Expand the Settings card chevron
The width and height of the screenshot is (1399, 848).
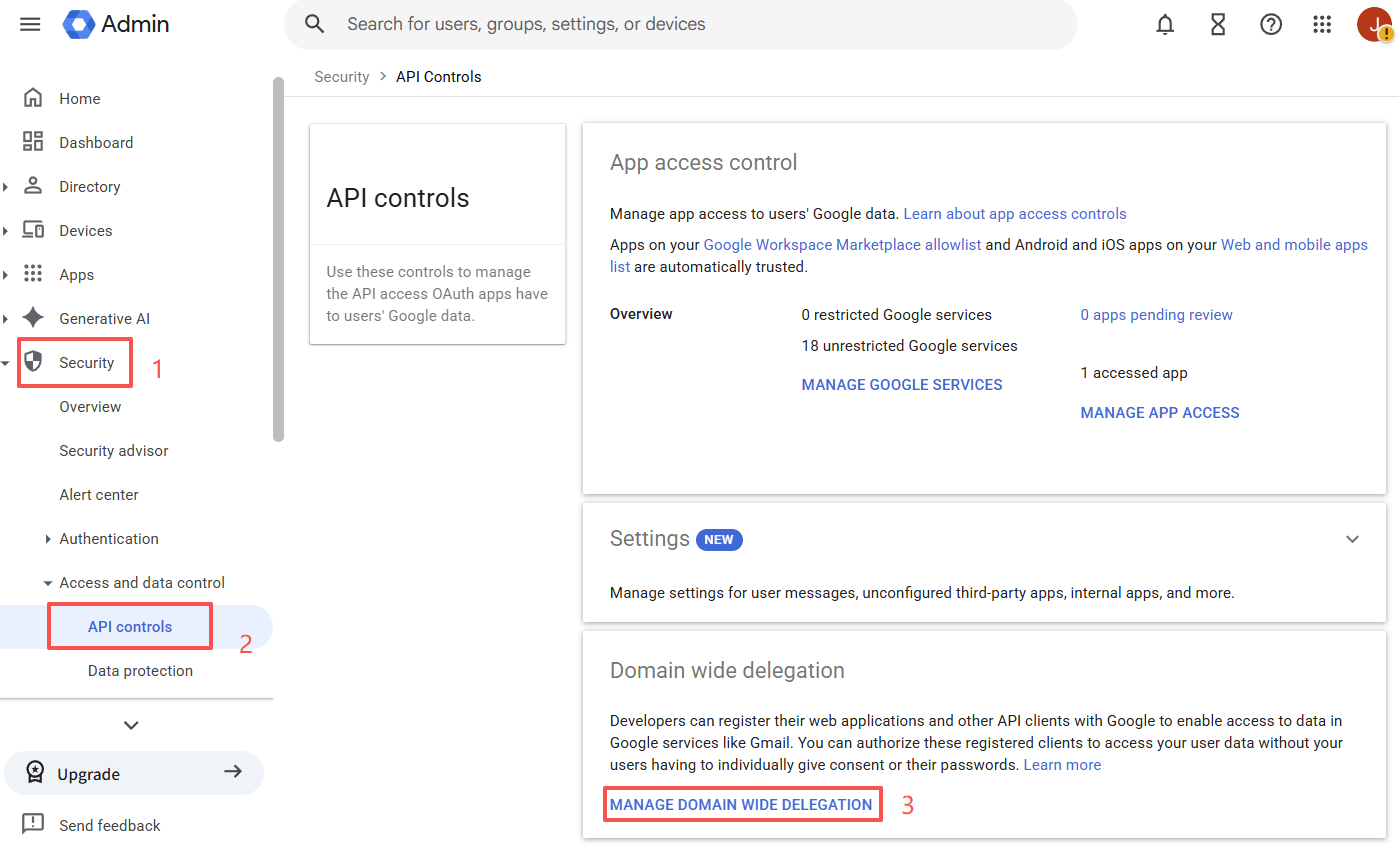tap(1352, 539)
